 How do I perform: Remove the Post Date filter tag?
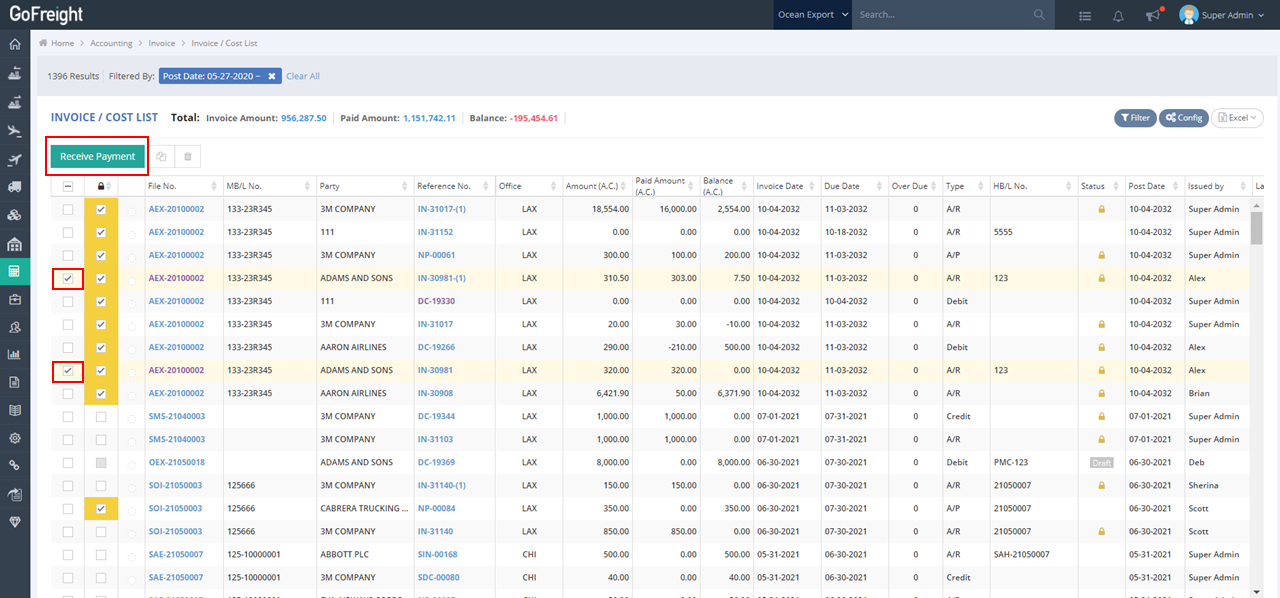pos(271,76)
